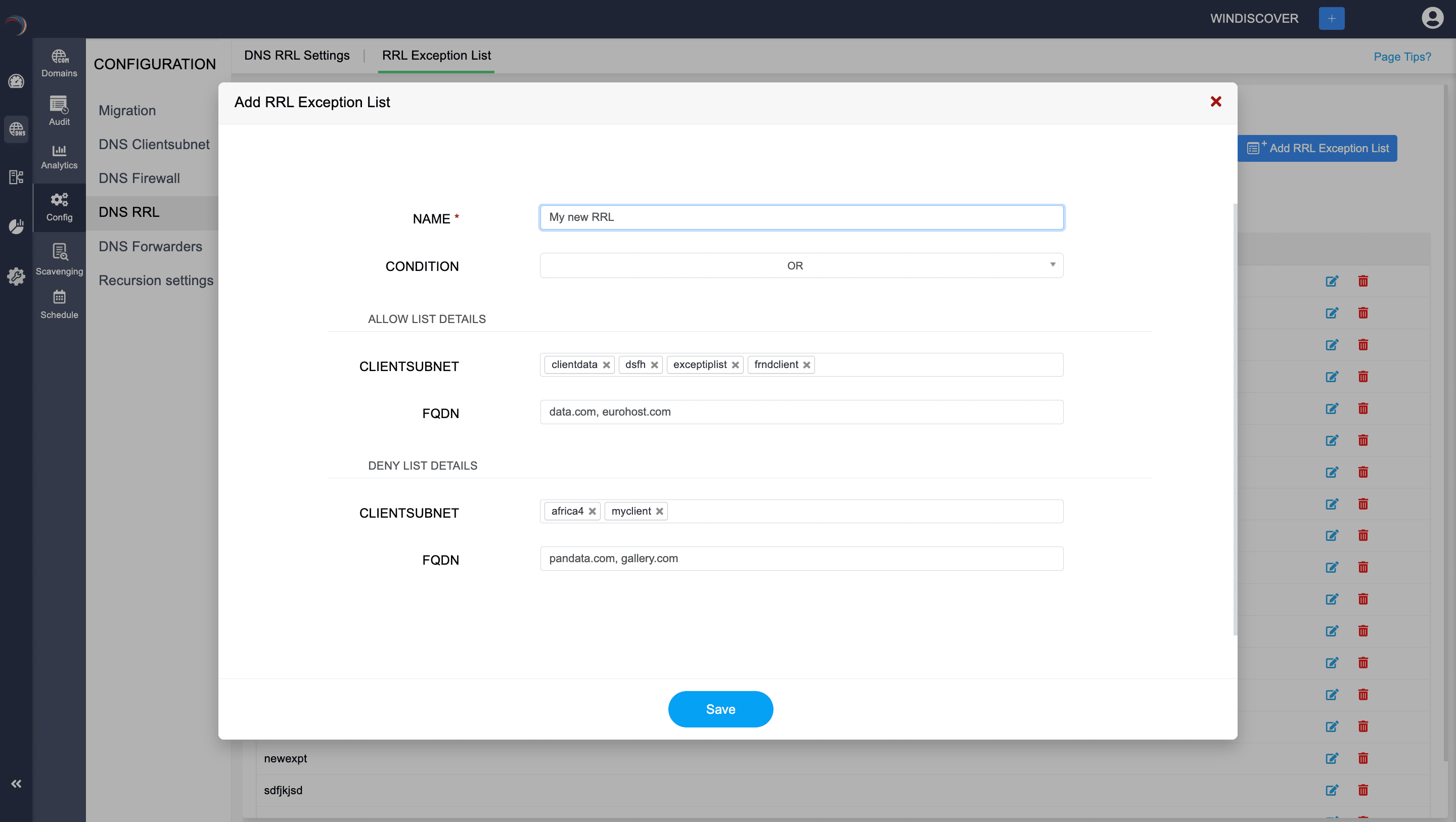Click edit icon for newexpt row
Image resolution: width=1456 pixels, height=822 pixels.
(x=1332, y=758)
